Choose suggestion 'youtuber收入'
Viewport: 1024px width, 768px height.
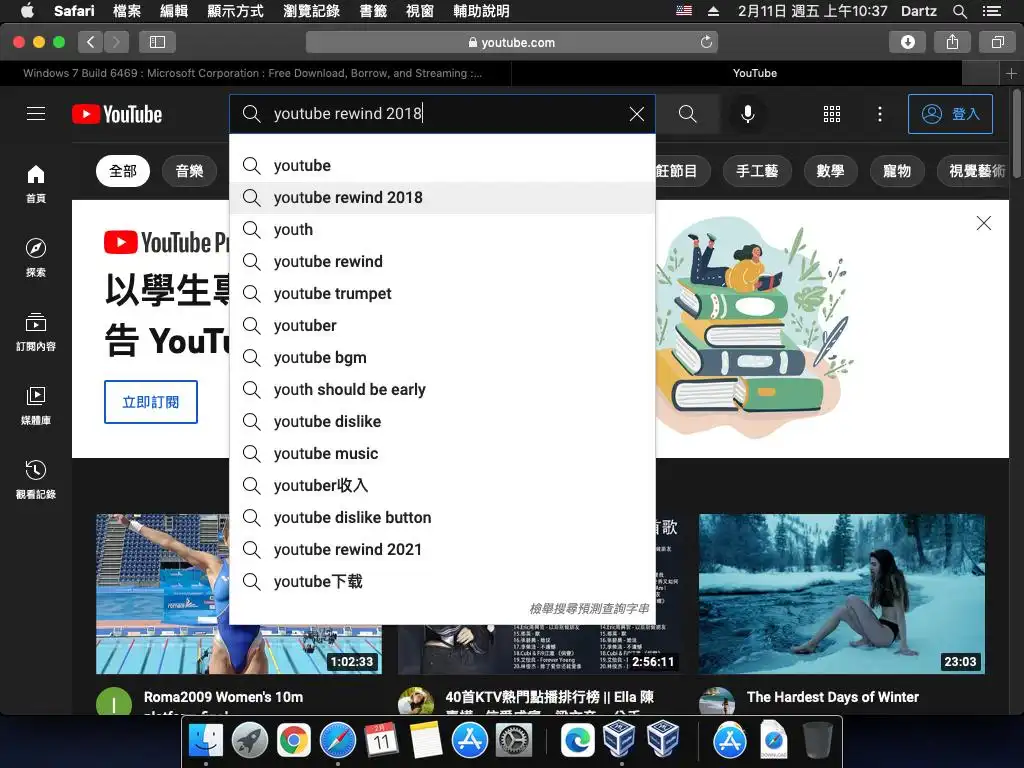click(443, 485)
